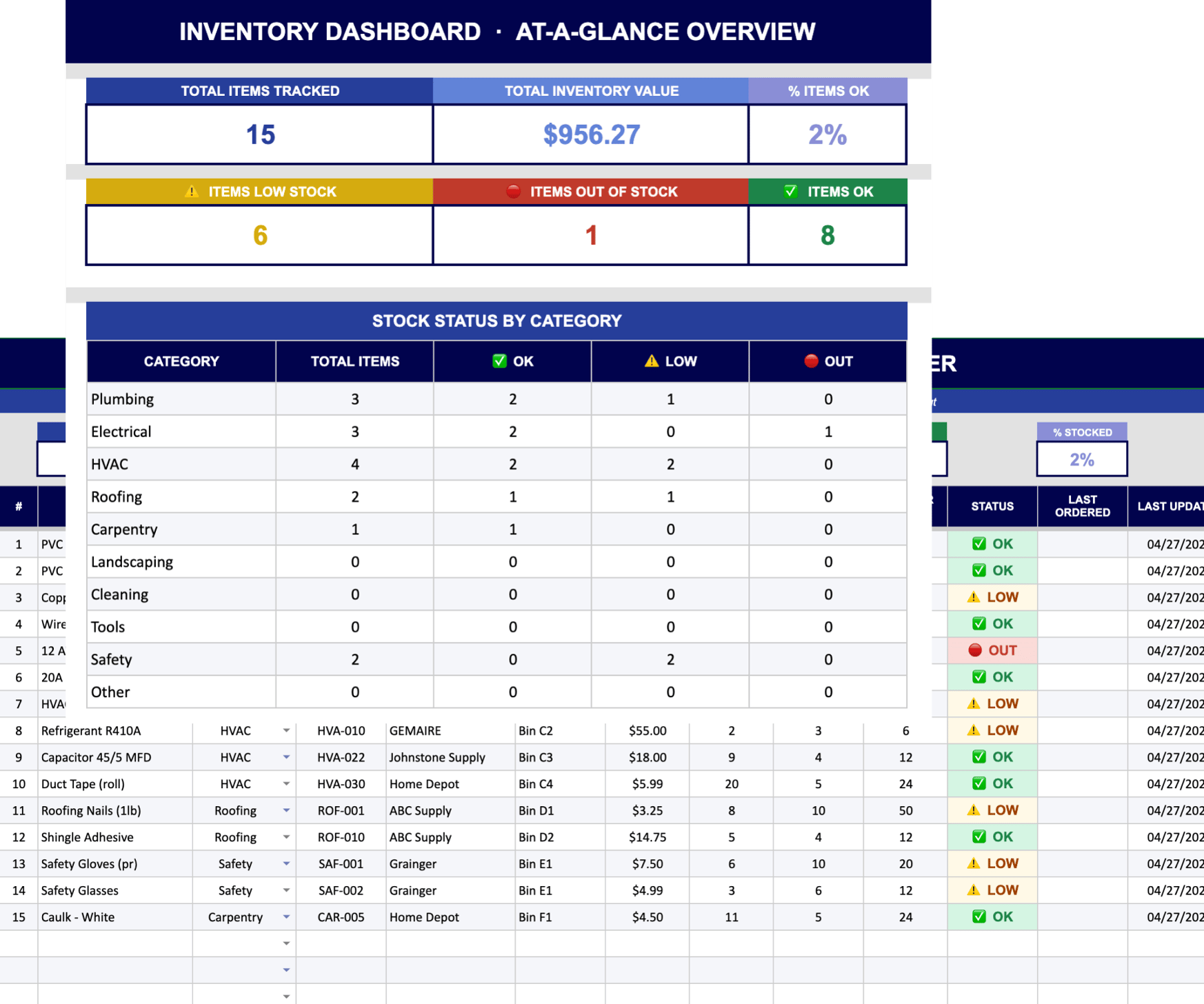Click the warning icon in Items Low Stock header

(x=192, y=191)
